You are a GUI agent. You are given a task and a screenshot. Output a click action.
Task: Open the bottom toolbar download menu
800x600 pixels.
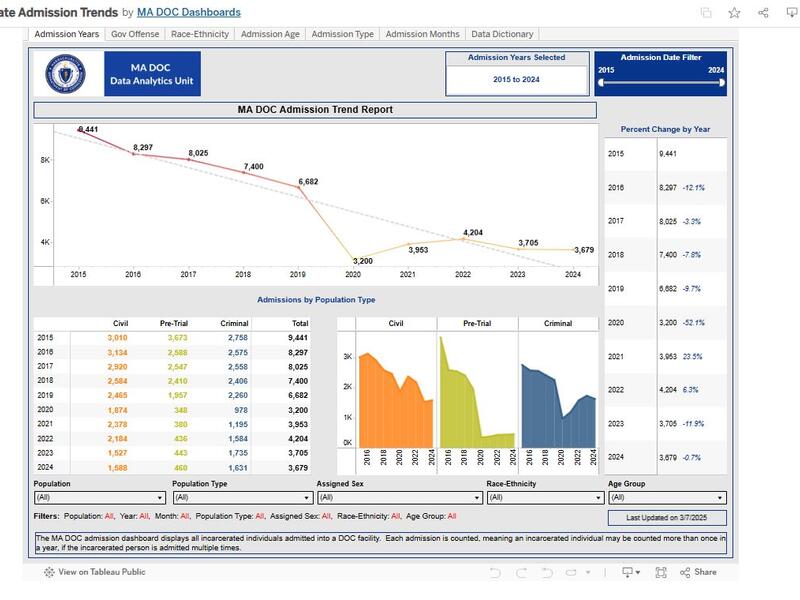(x=630, y=572)
